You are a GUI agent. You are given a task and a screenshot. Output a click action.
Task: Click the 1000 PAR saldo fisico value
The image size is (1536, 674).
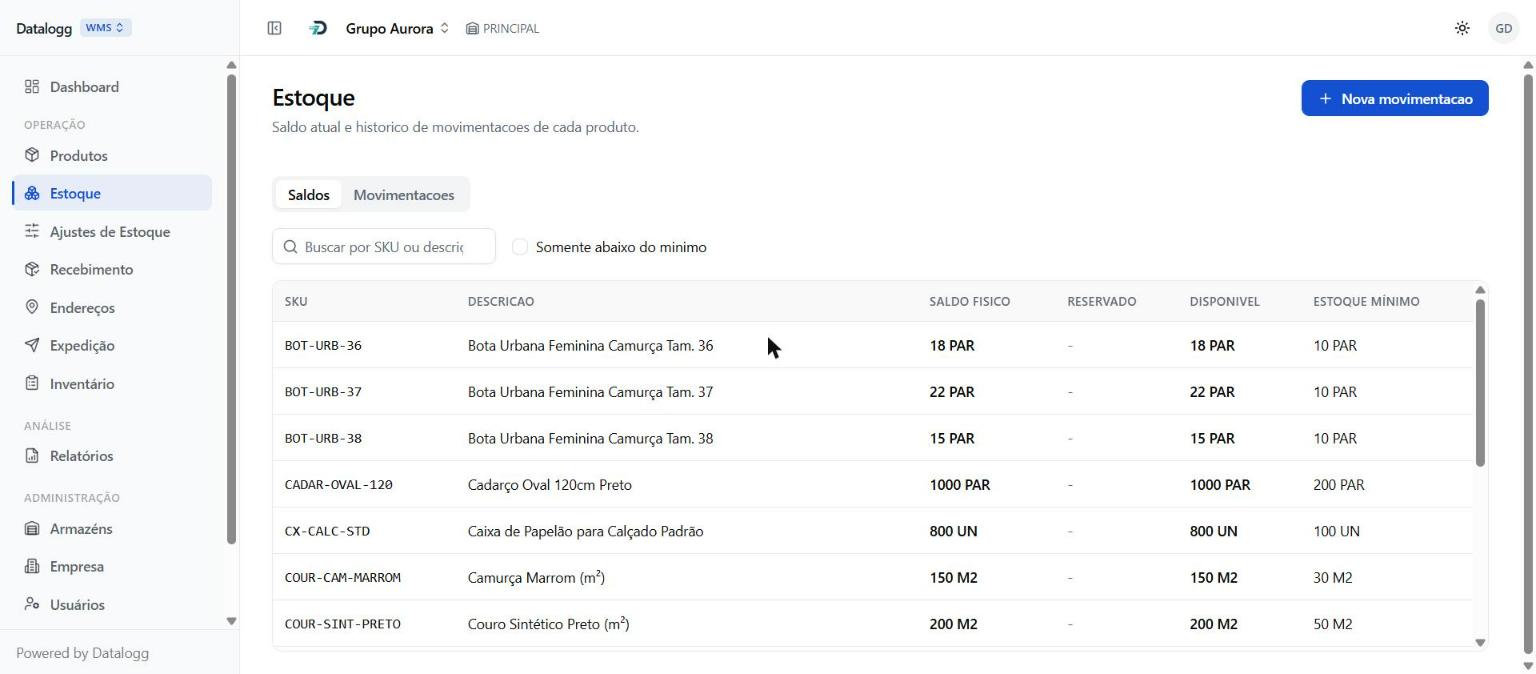pos(960,485)
